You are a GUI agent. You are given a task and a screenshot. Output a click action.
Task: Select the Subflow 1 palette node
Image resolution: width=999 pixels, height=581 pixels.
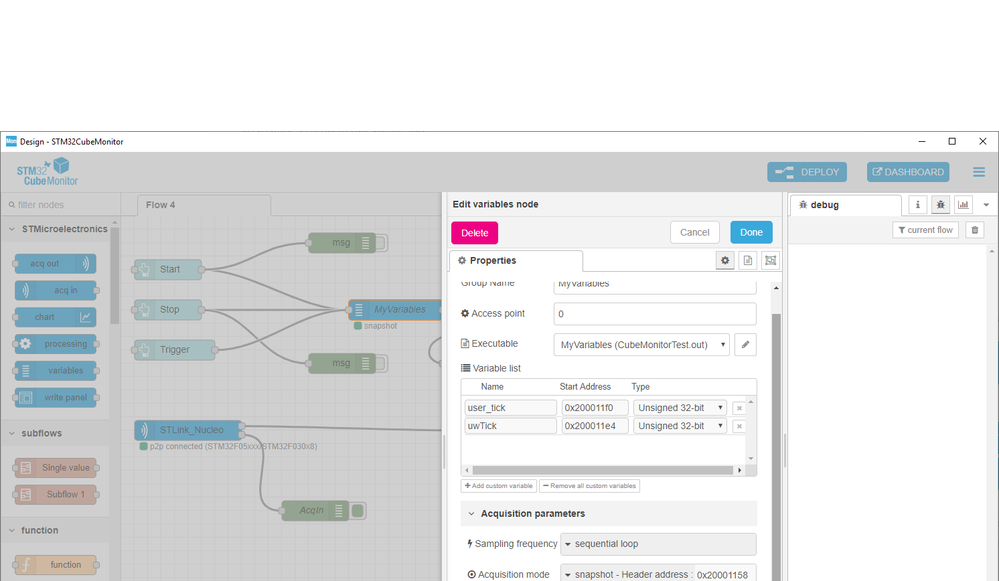[55, 494]
